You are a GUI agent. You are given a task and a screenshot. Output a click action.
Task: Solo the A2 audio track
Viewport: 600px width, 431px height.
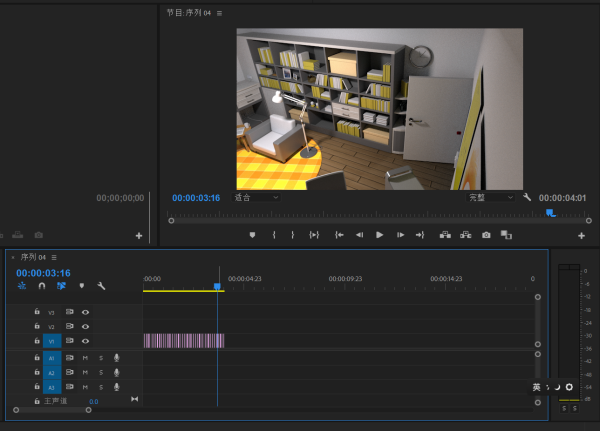[101, 373]
